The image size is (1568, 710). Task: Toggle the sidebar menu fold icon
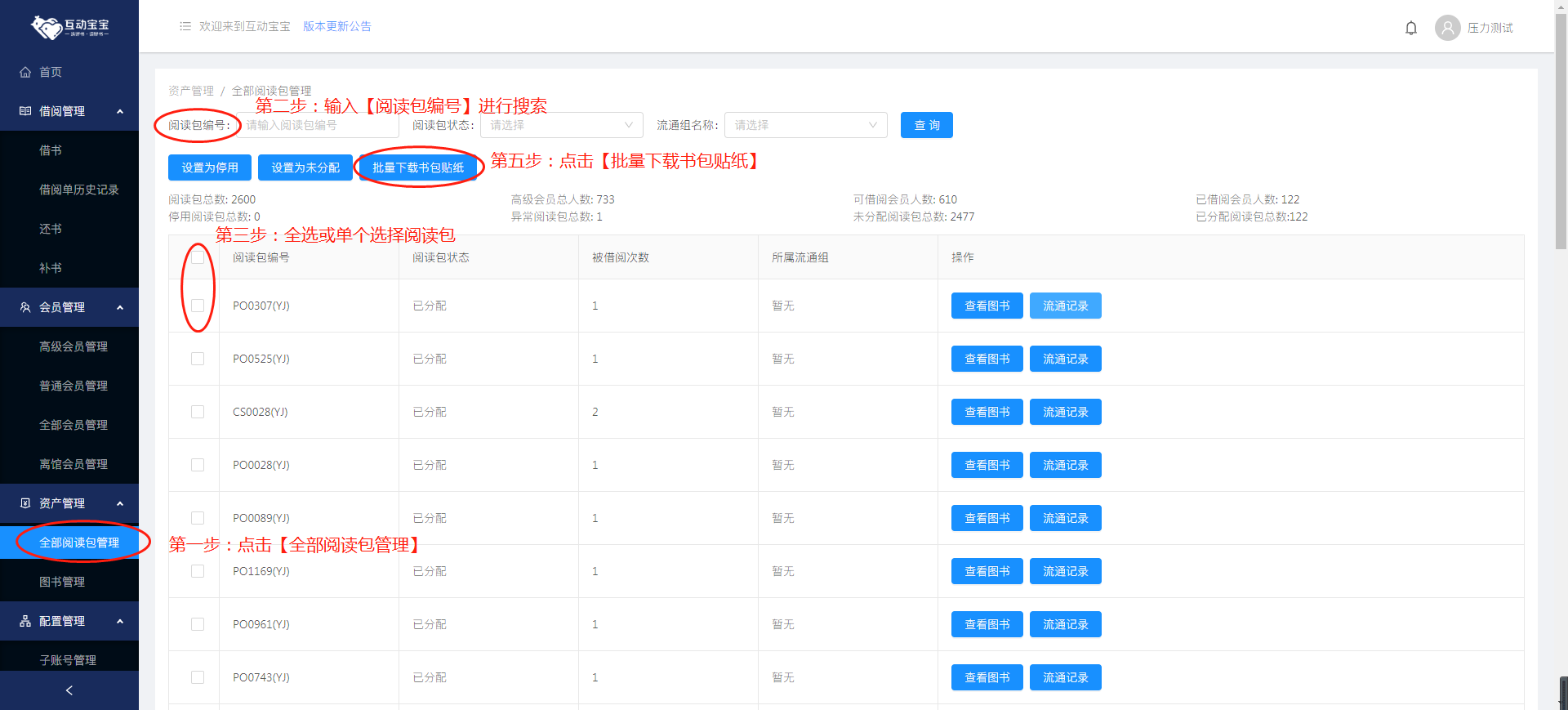185,26
